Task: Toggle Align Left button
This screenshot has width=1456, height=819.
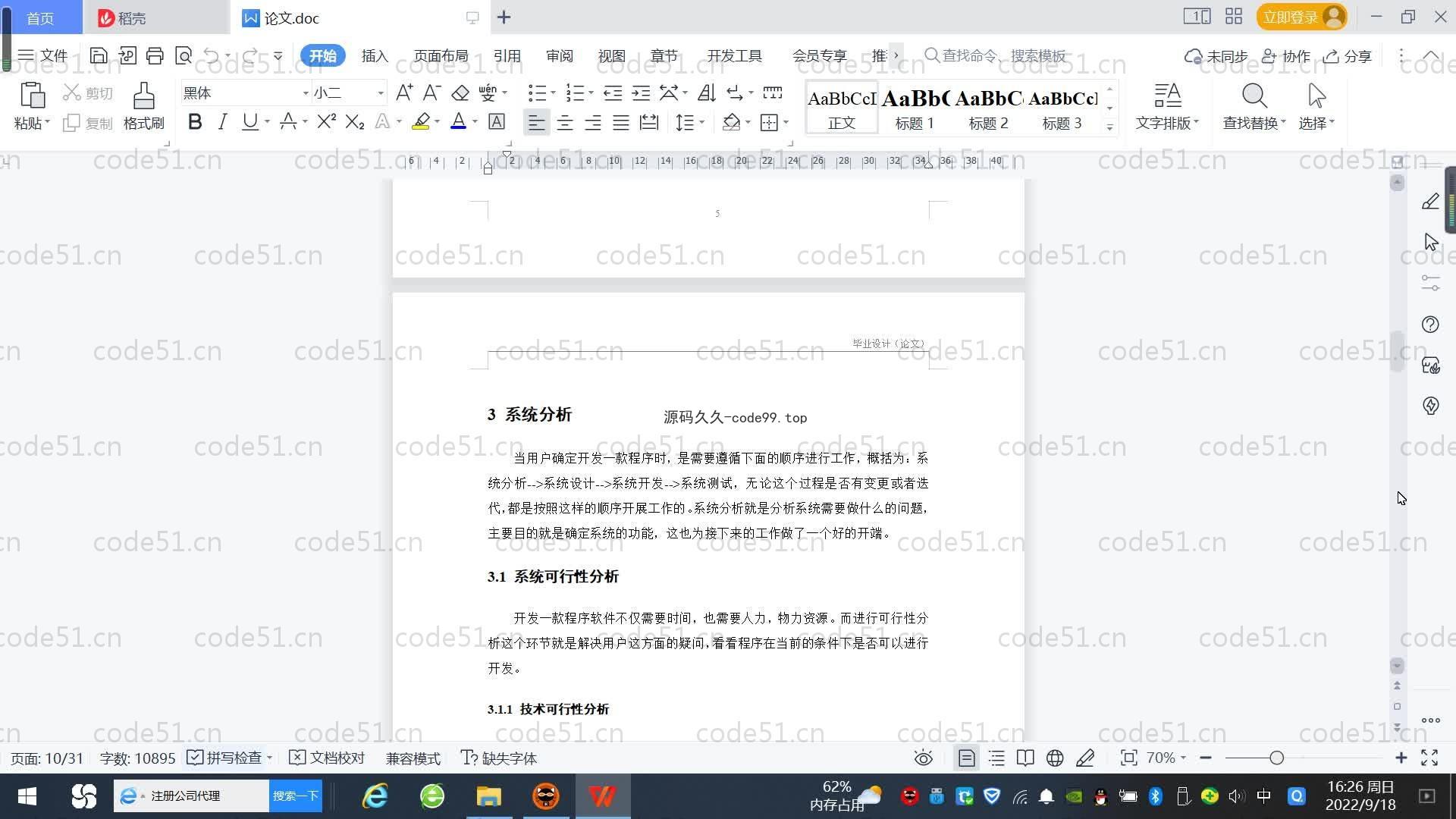Action: 536,122
